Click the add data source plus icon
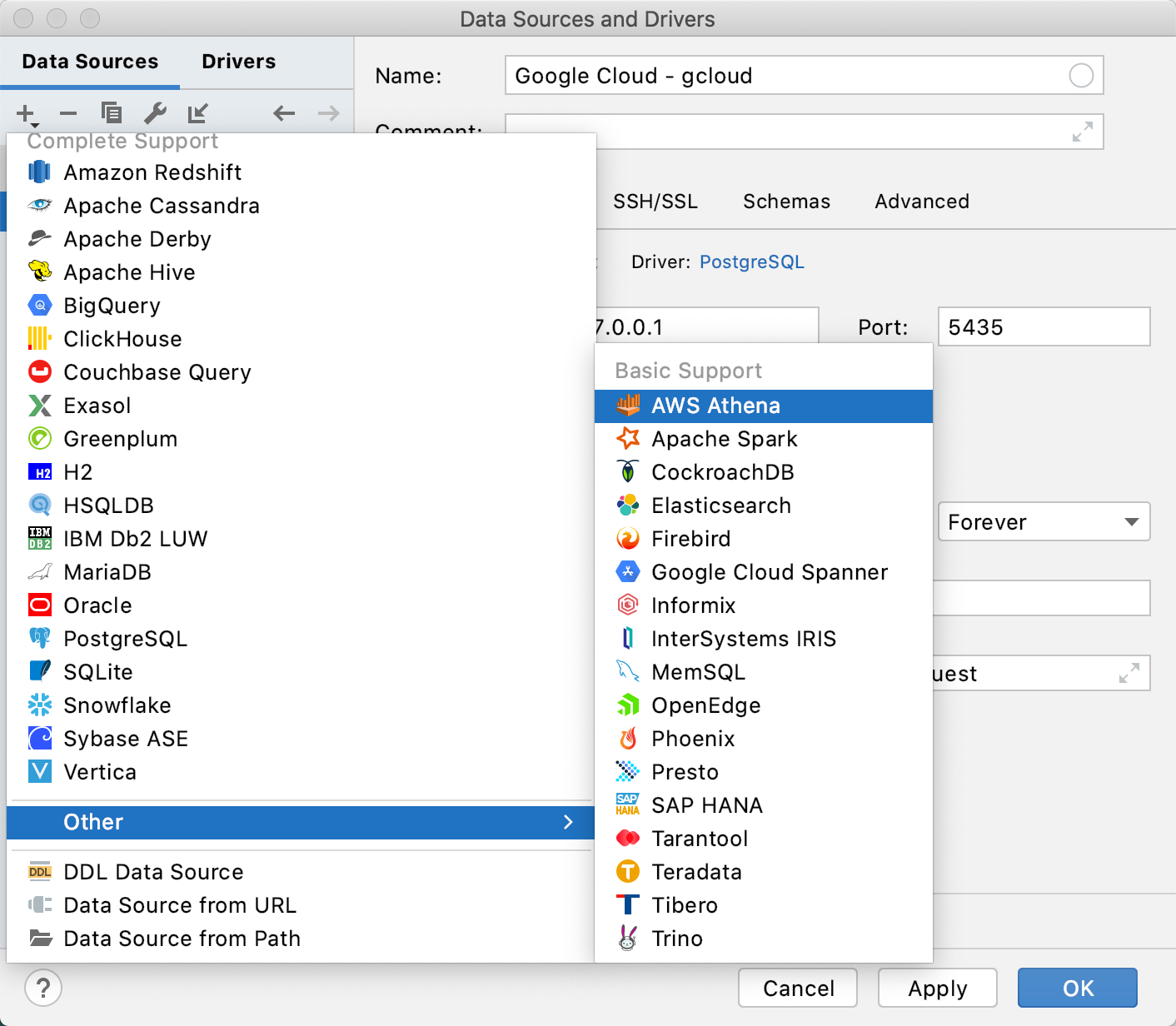 [26, 113]
